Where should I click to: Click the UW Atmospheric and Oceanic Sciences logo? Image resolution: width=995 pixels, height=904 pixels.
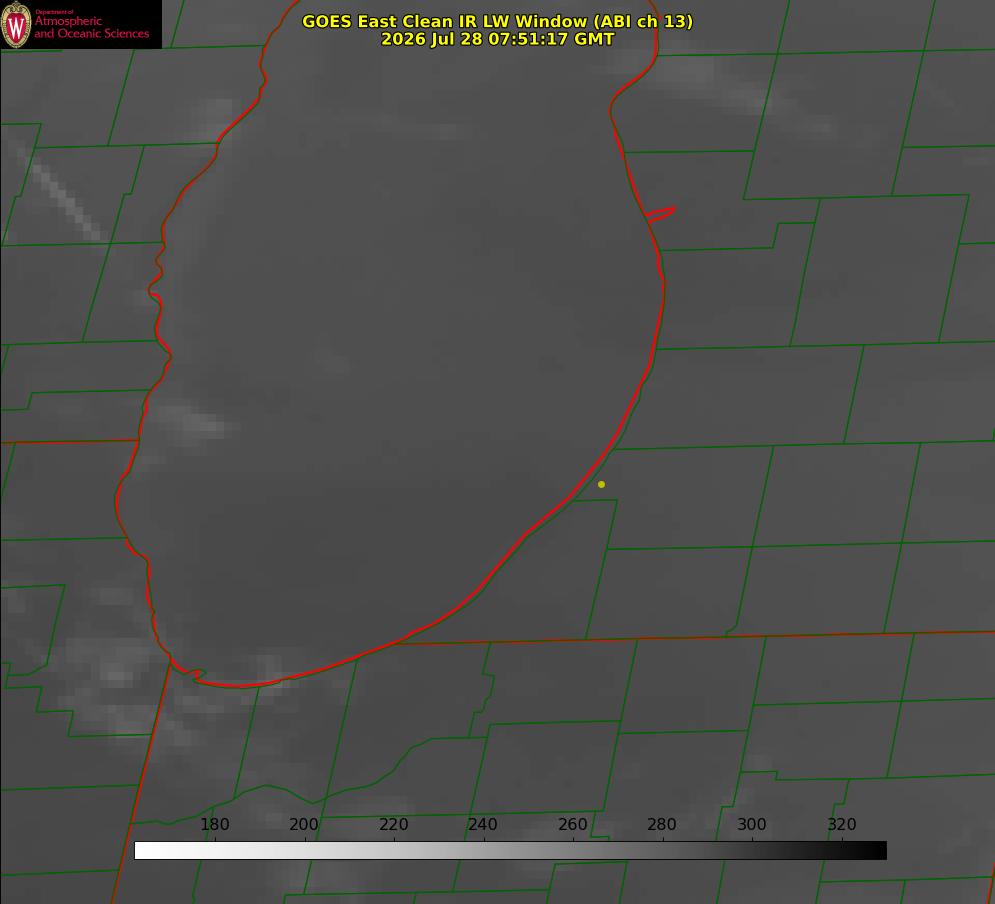click(x=81, y=24)
